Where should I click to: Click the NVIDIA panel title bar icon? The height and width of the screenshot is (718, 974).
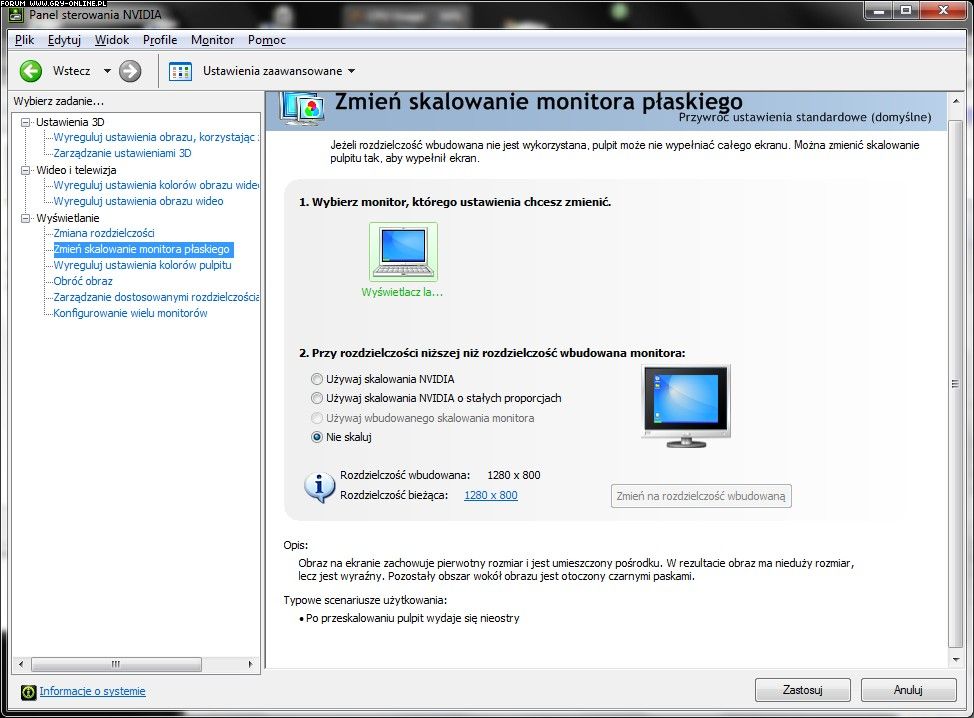click(x=16, y=14)
